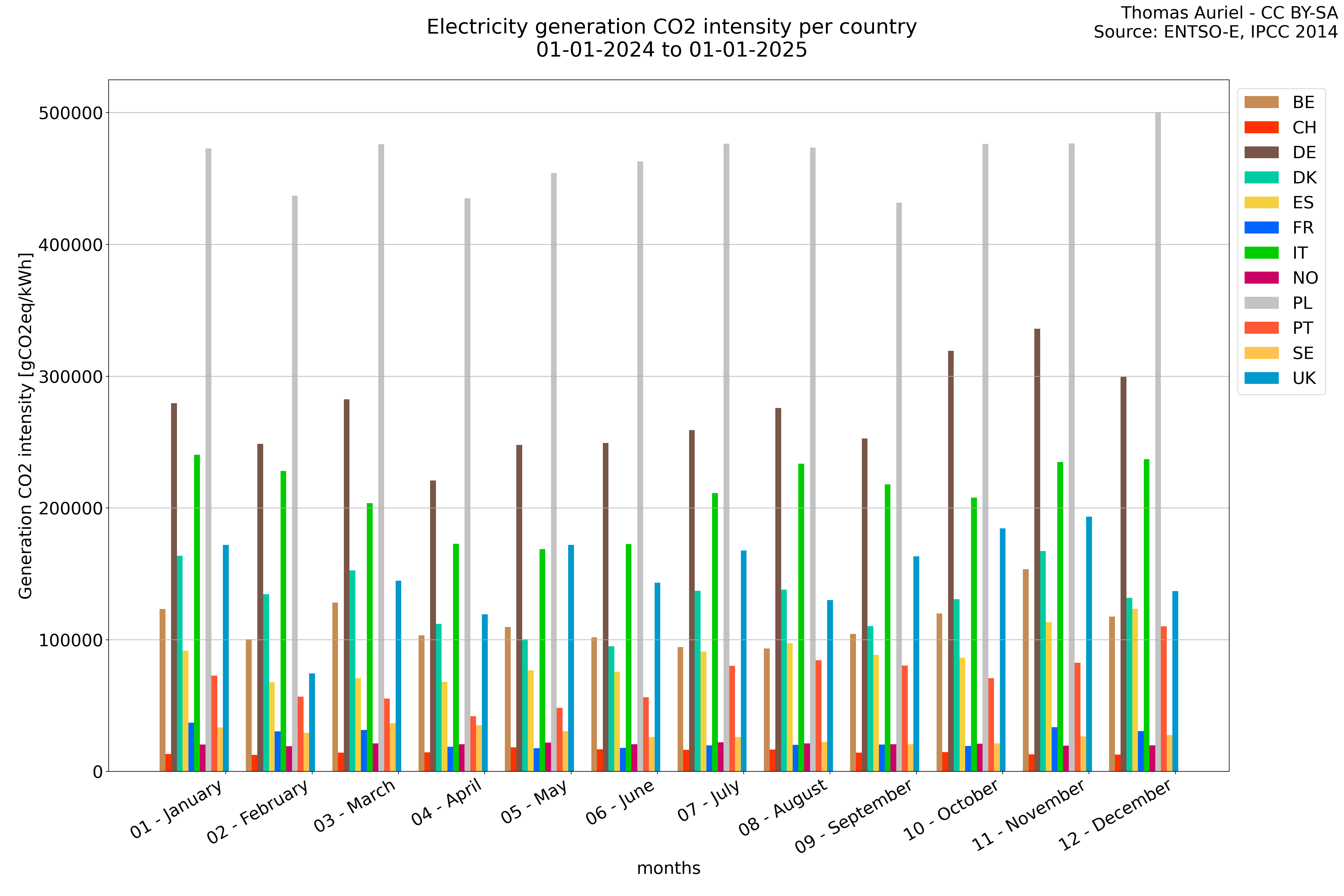Image resolution: width=1344 pixels, height=896 pixels.
Task: Click the November DE brown bar
Action: [x=1037, y=549]
